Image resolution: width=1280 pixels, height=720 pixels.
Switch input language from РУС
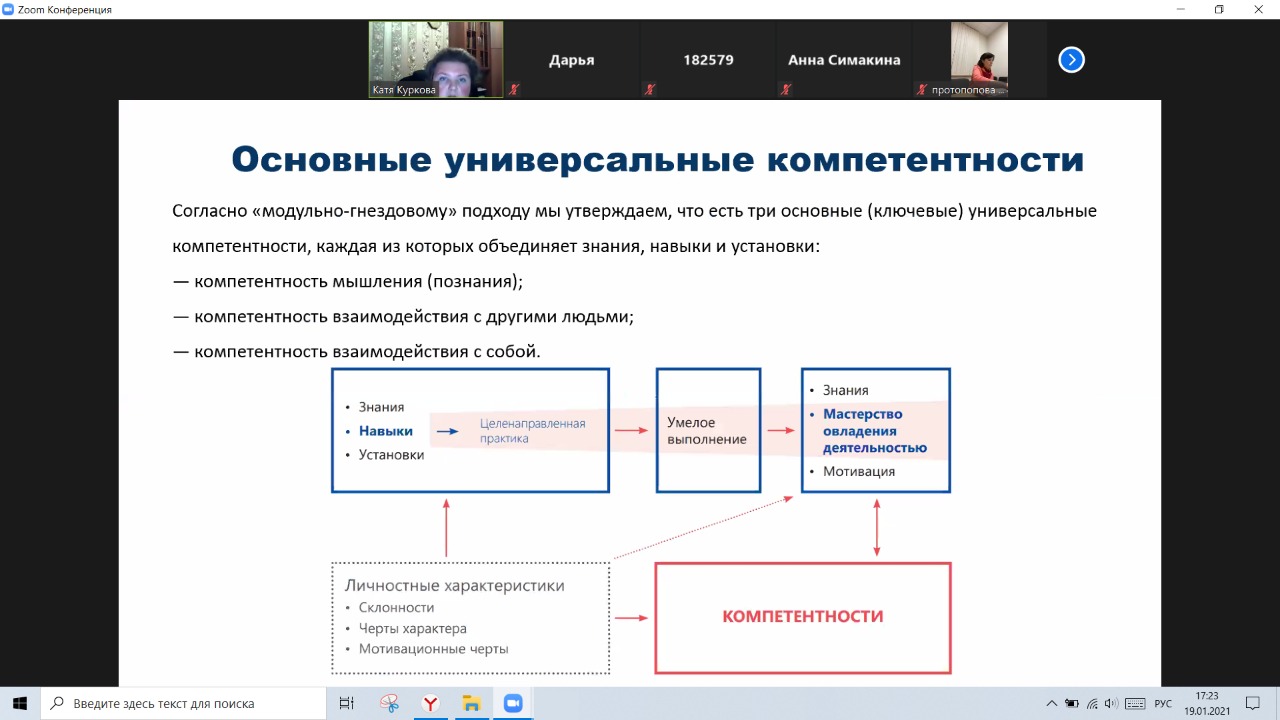click(1163, 703)
